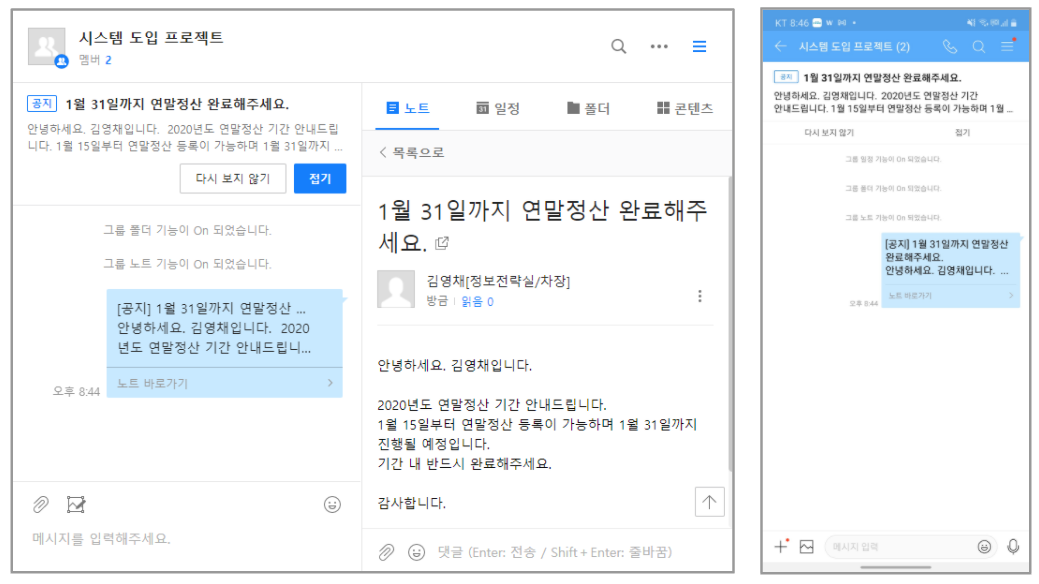The width and height of the screenshot is (1039, 584).
Task: Switch to the 노트 tab
Action: (x=408, y=108)
